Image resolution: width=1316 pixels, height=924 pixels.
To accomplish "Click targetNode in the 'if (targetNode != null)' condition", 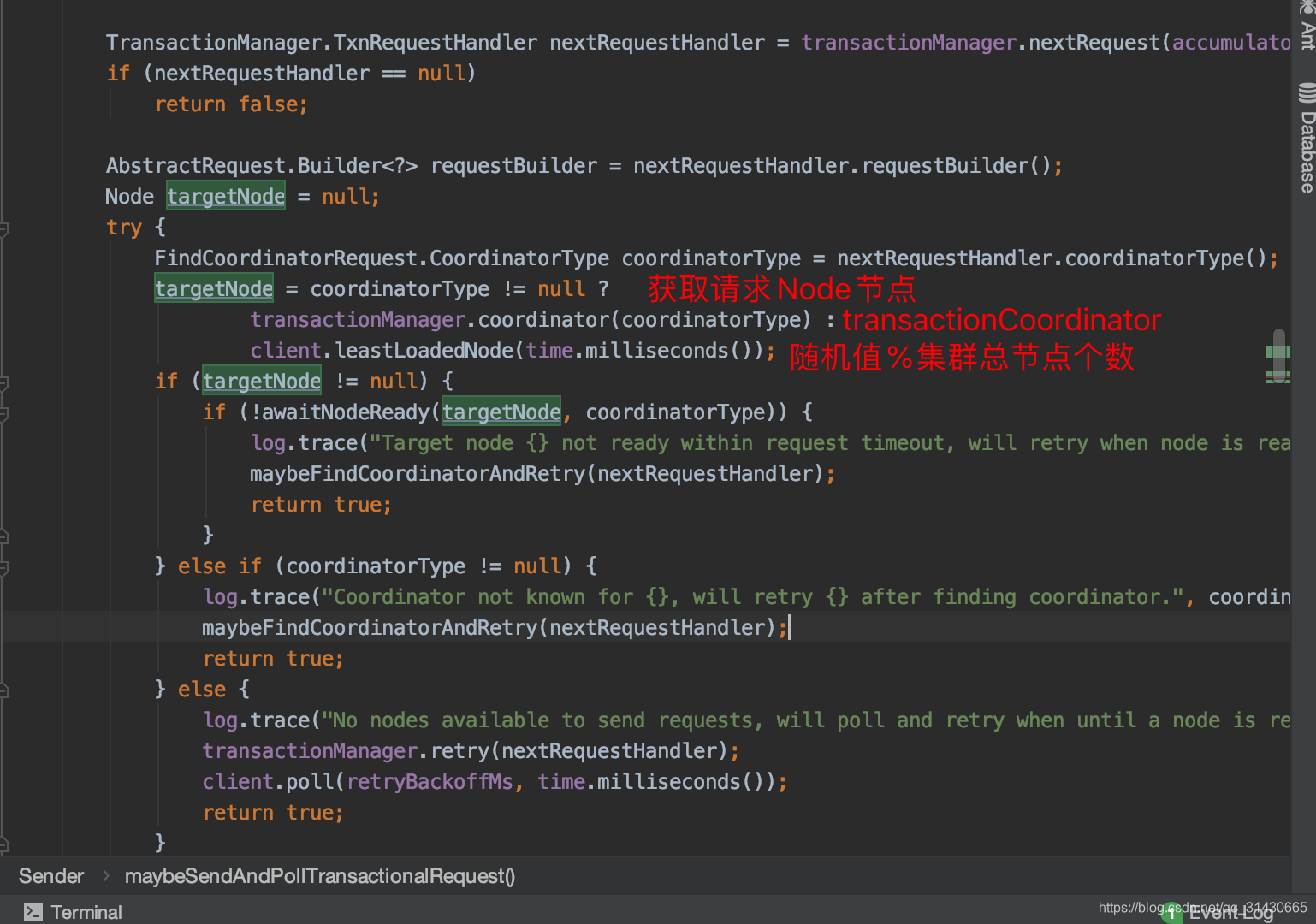I will 262,382.
